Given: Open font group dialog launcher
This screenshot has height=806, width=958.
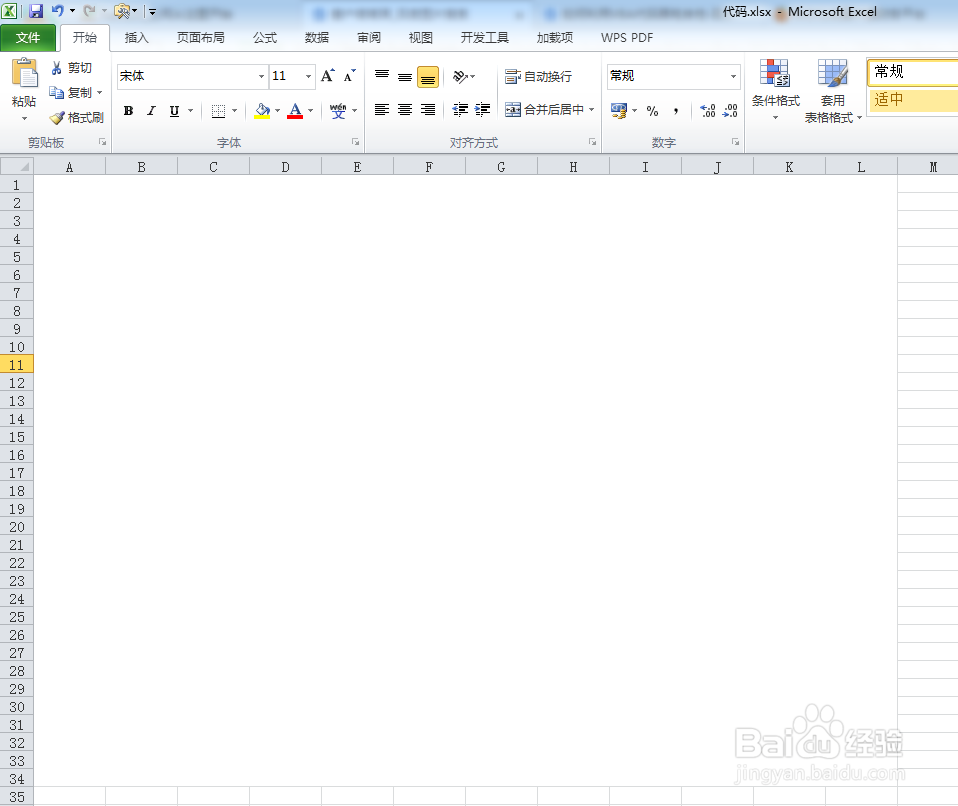Looking at the screenshot, I should (356, 142).
